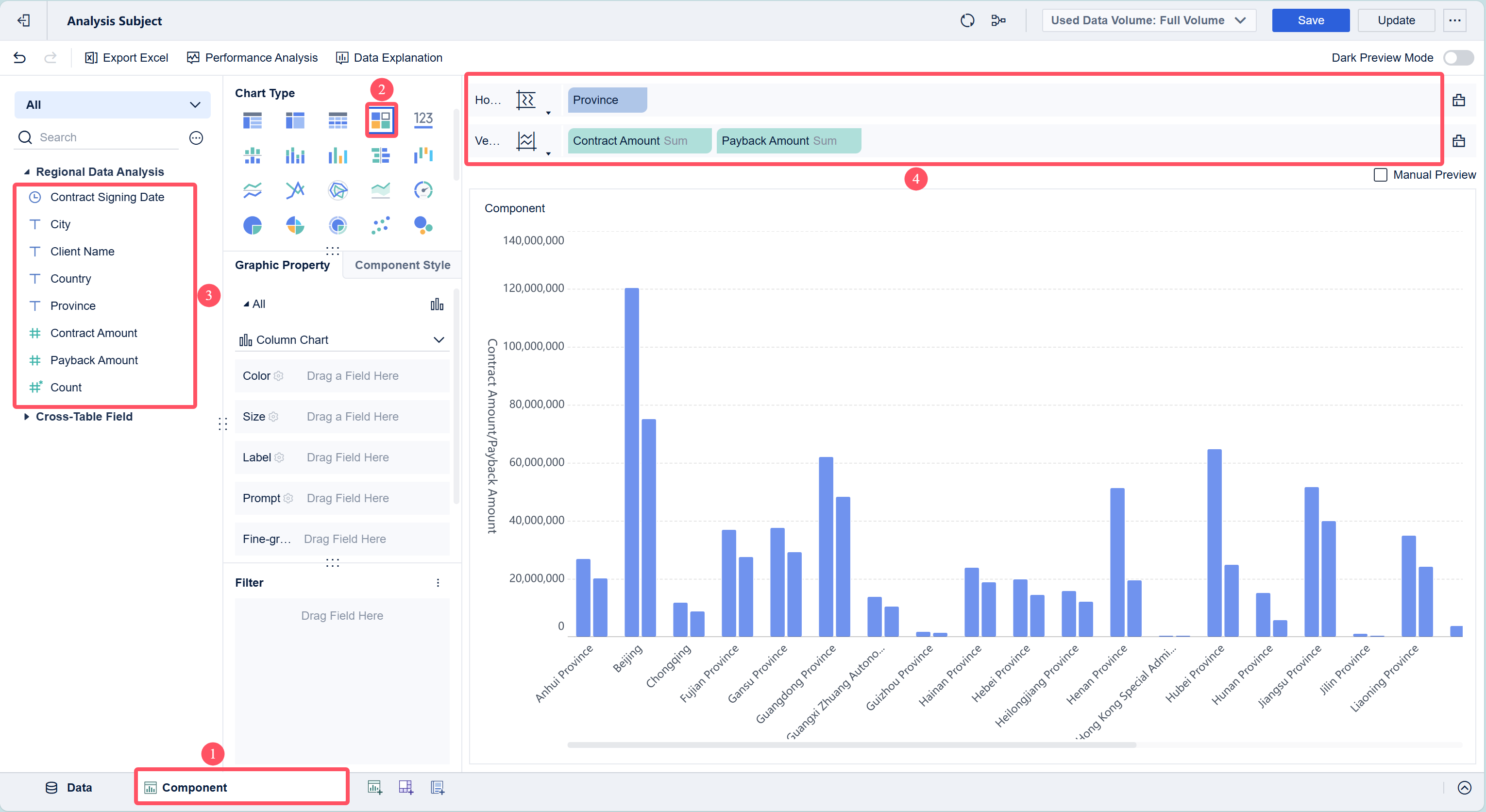The image size is (1486, 812).
Task: Select the bubble chart type
Action: tap(423, 225)
